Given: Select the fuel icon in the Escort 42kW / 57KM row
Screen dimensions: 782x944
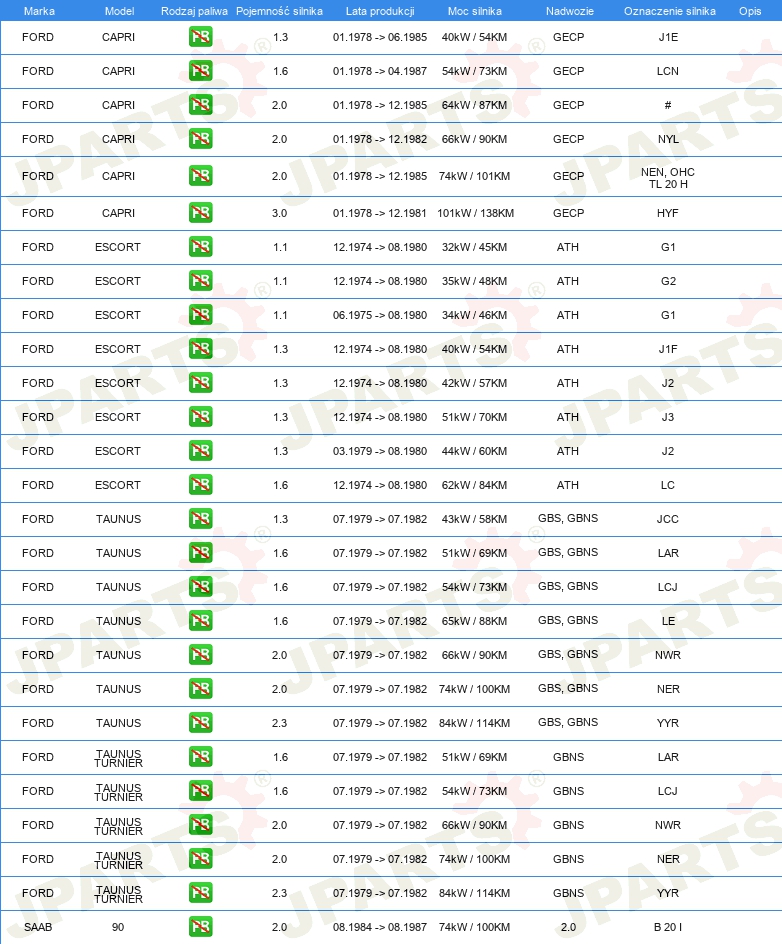Looking at the screenshot, I should point(200,384).
